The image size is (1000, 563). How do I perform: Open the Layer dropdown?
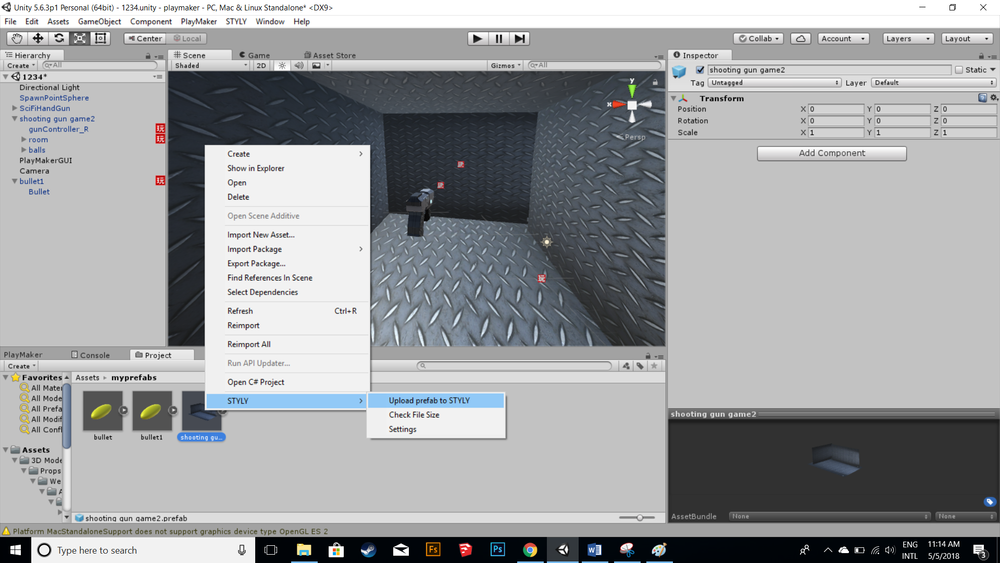point(934,83)
